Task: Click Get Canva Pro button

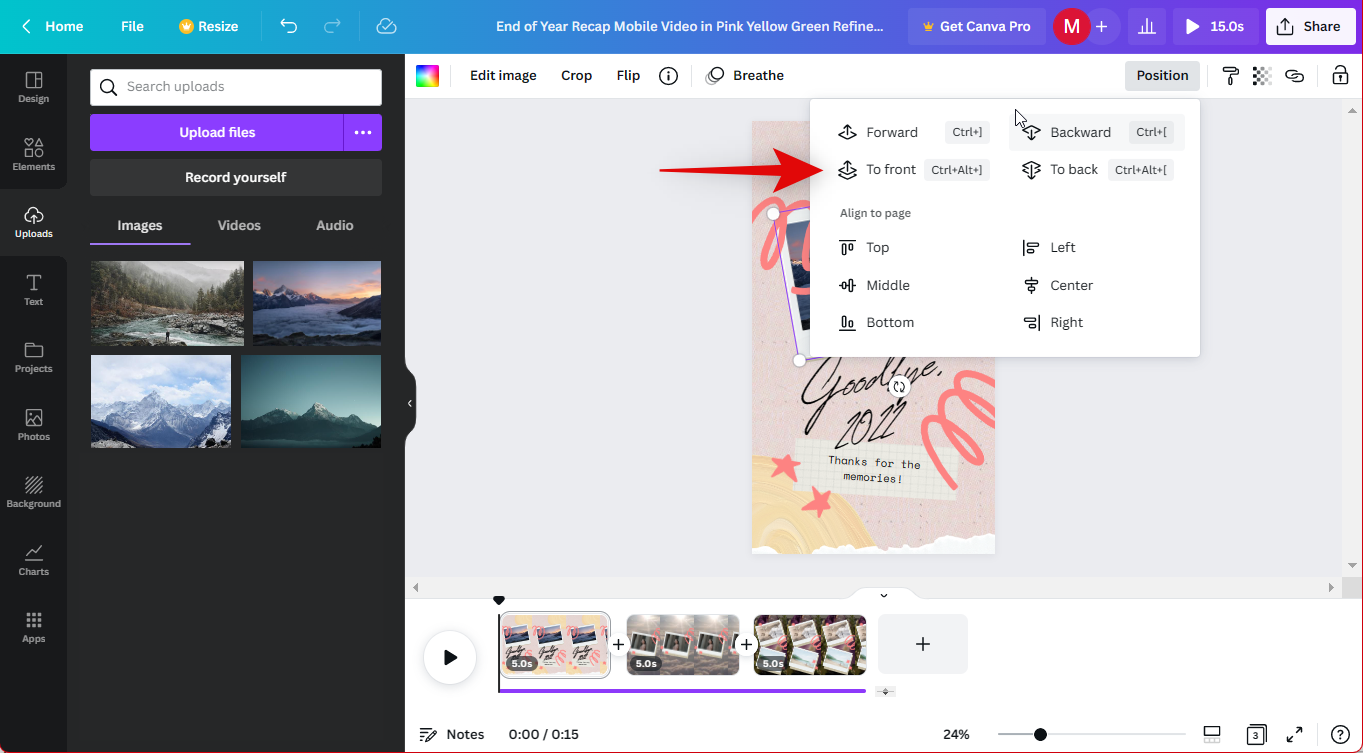Action: [x=976, y=26]
